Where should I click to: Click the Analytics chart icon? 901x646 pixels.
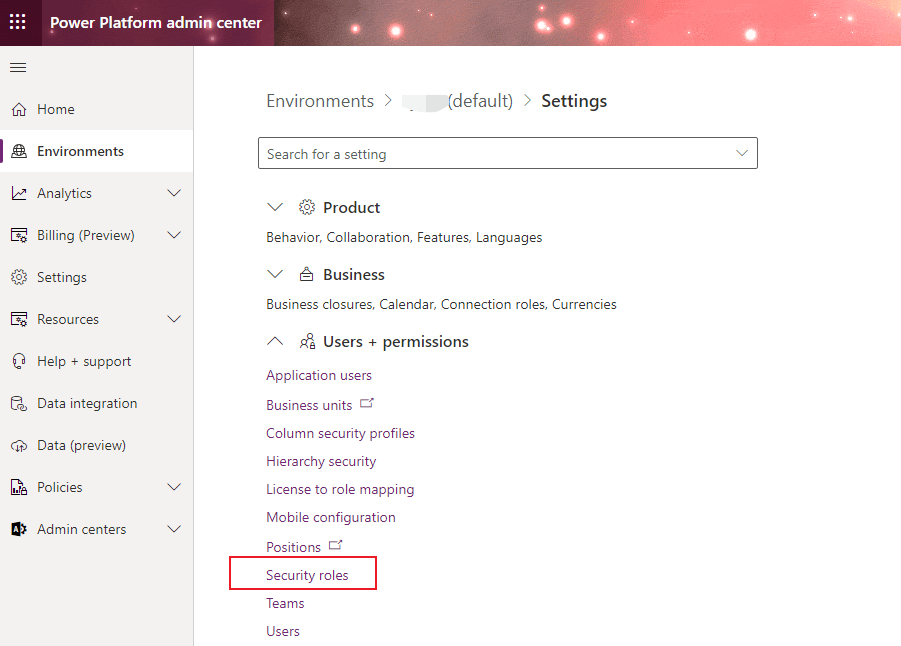19,193
